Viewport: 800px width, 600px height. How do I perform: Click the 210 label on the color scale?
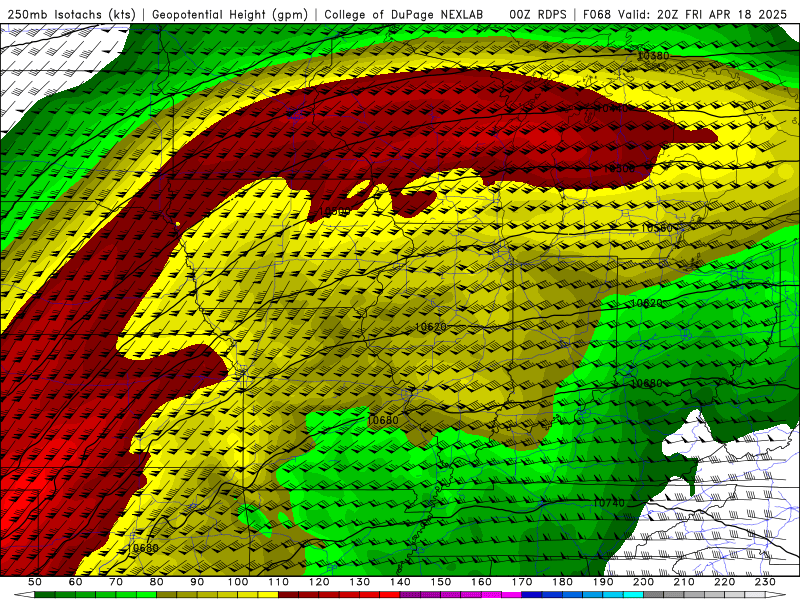[x=684, y=582]
